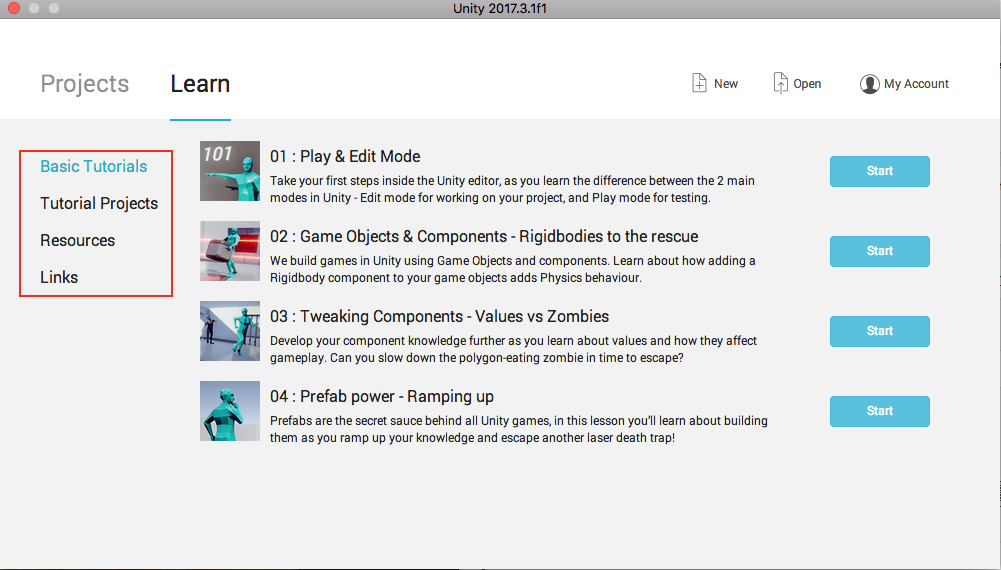
Task: Click the Prefab power Ramping up thumbnail
Action: [230, 411]
